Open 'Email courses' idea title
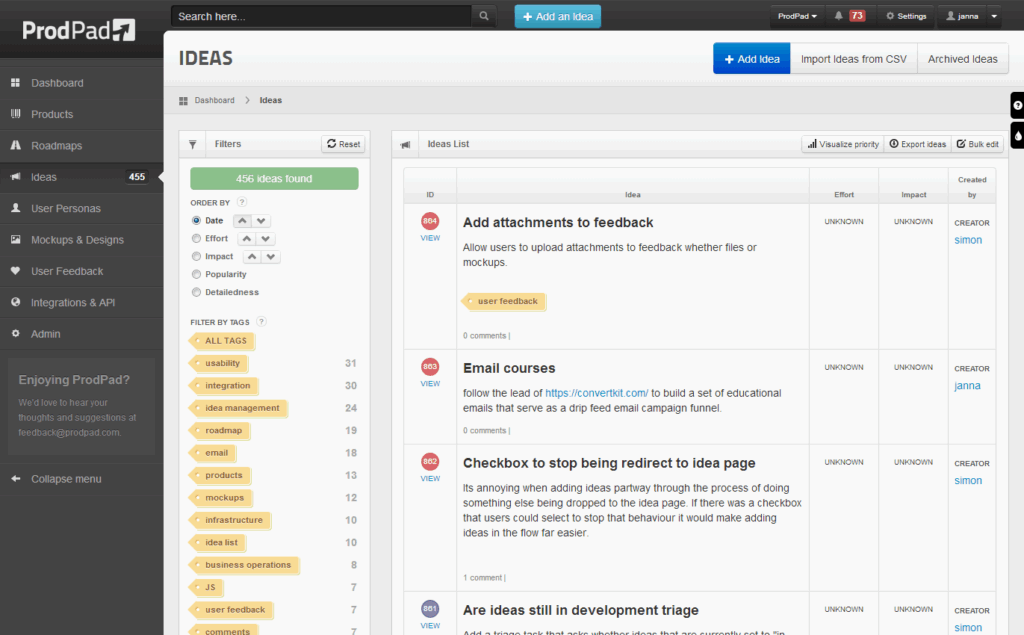 coord(509,368)
